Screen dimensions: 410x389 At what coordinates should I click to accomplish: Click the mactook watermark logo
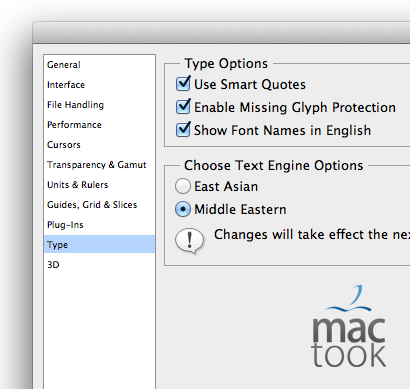pyautogui.click(x=349, y=326)
